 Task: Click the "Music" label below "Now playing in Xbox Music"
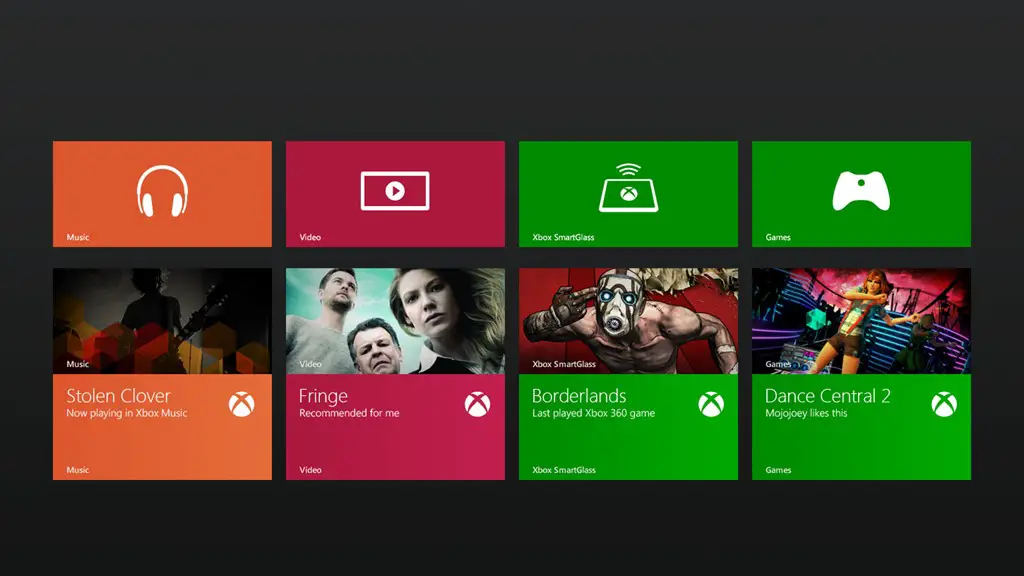(78, 470)
